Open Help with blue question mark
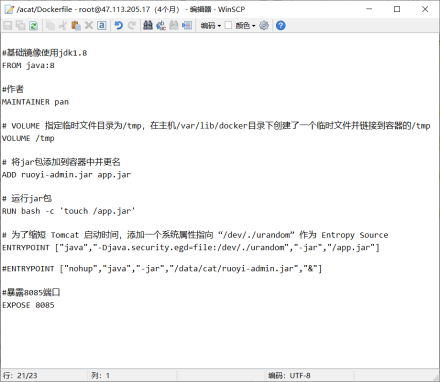Image resolution: width=441 pixels, height=382 pixels. coord(281,25)
